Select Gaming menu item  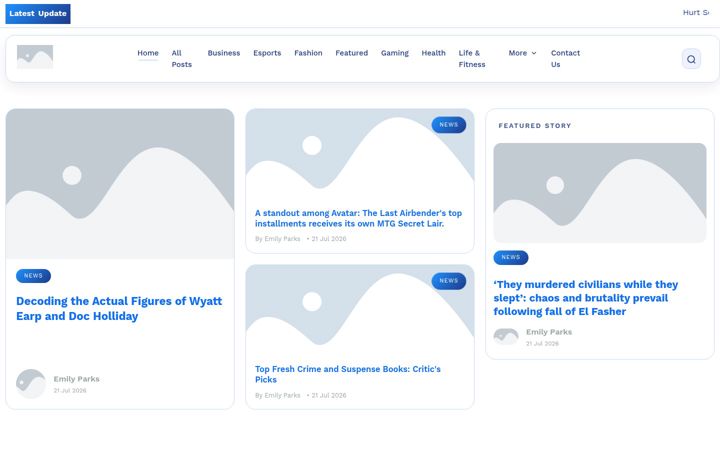tap(395, 53)
